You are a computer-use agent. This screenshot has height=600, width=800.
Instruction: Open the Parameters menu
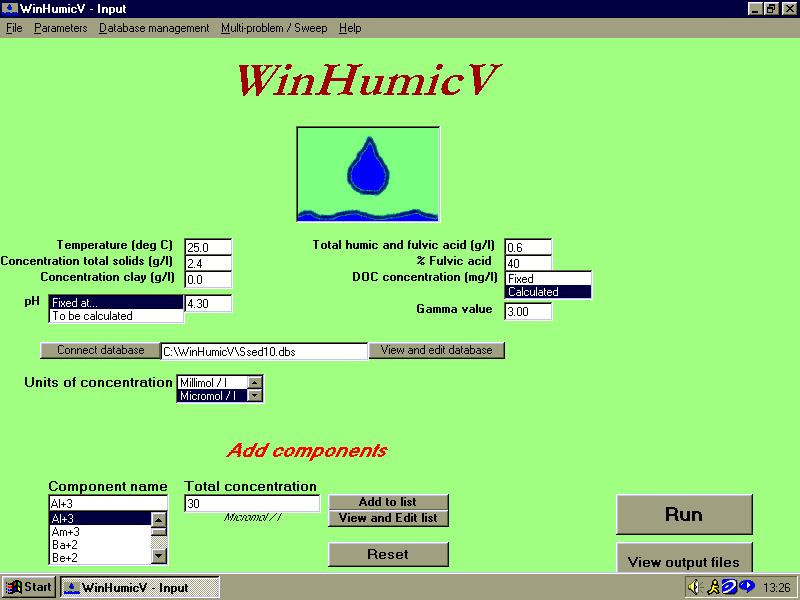[x=61, y=28]
